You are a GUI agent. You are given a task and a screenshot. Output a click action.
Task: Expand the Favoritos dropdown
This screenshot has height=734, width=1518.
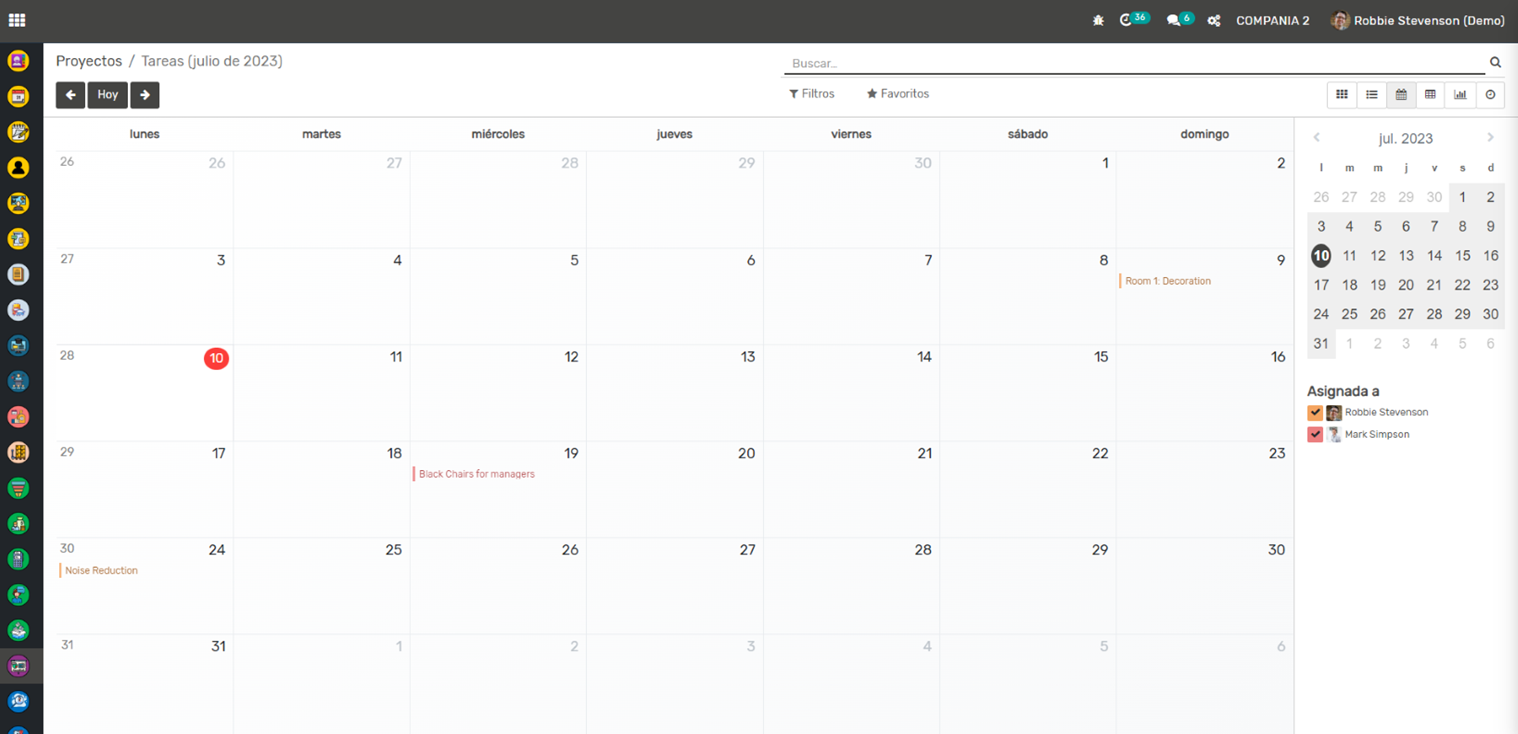point(898,94)
